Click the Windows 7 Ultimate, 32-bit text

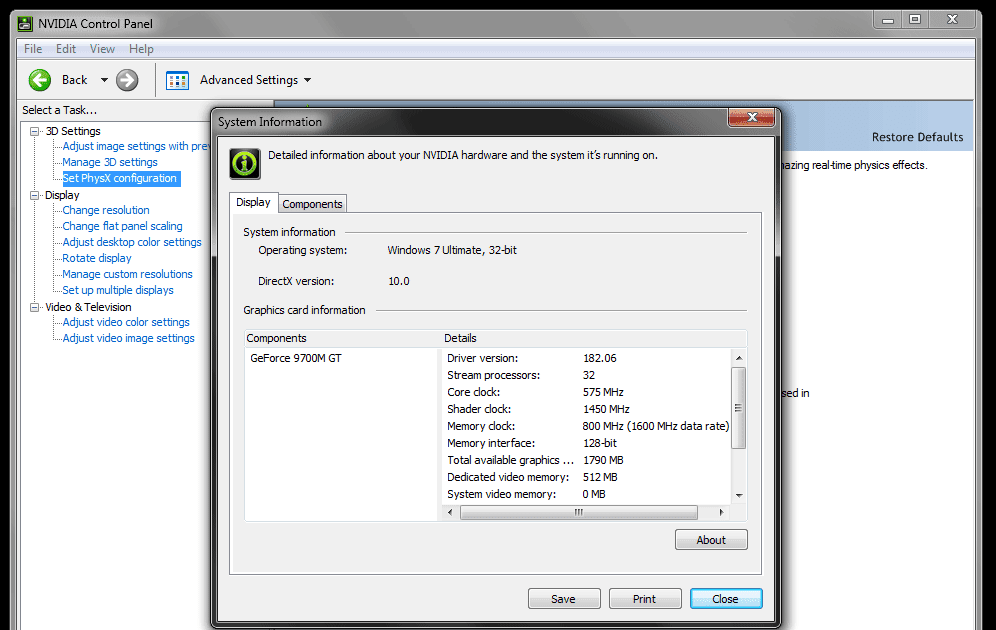(x=452, y=250)
